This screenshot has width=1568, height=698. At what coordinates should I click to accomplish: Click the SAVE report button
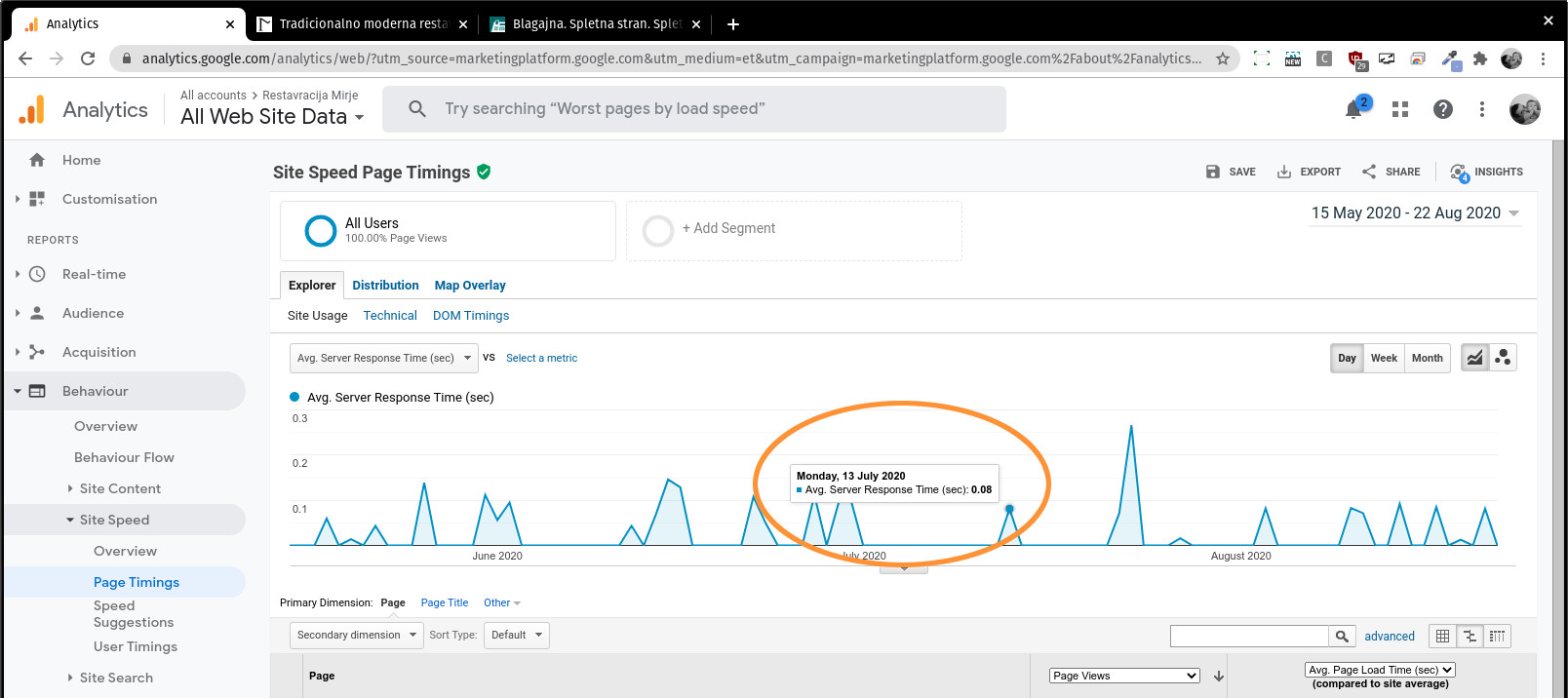pyautogui.click(x=1230, y=172)
